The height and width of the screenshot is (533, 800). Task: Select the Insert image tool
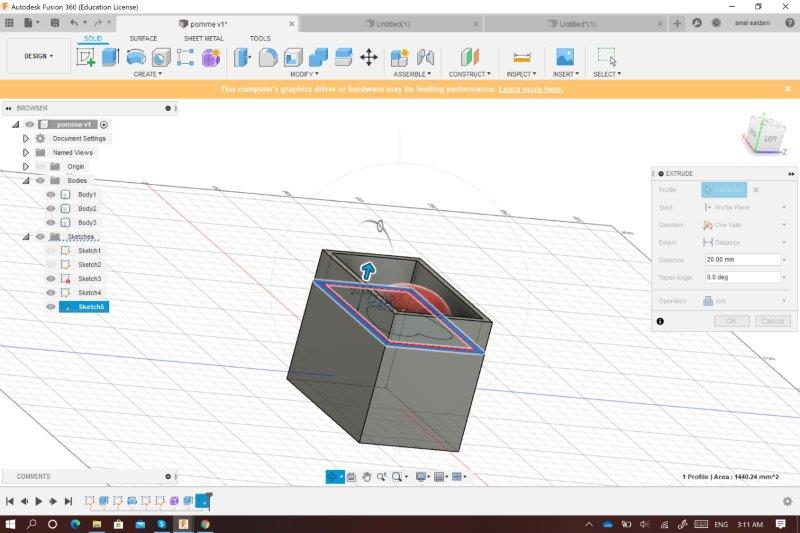click(x=565, y=57)
